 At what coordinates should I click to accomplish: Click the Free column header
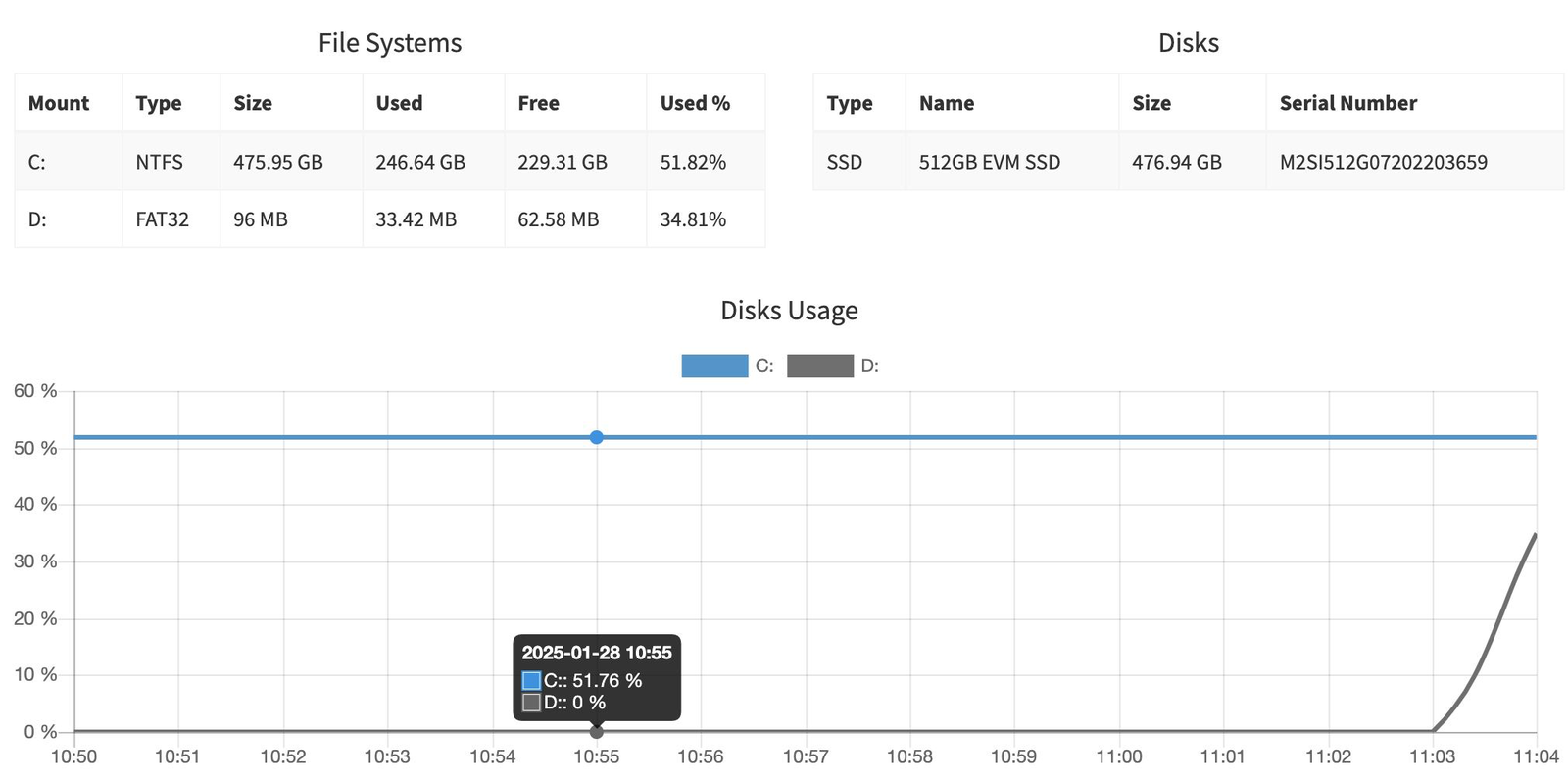point(575,103)
